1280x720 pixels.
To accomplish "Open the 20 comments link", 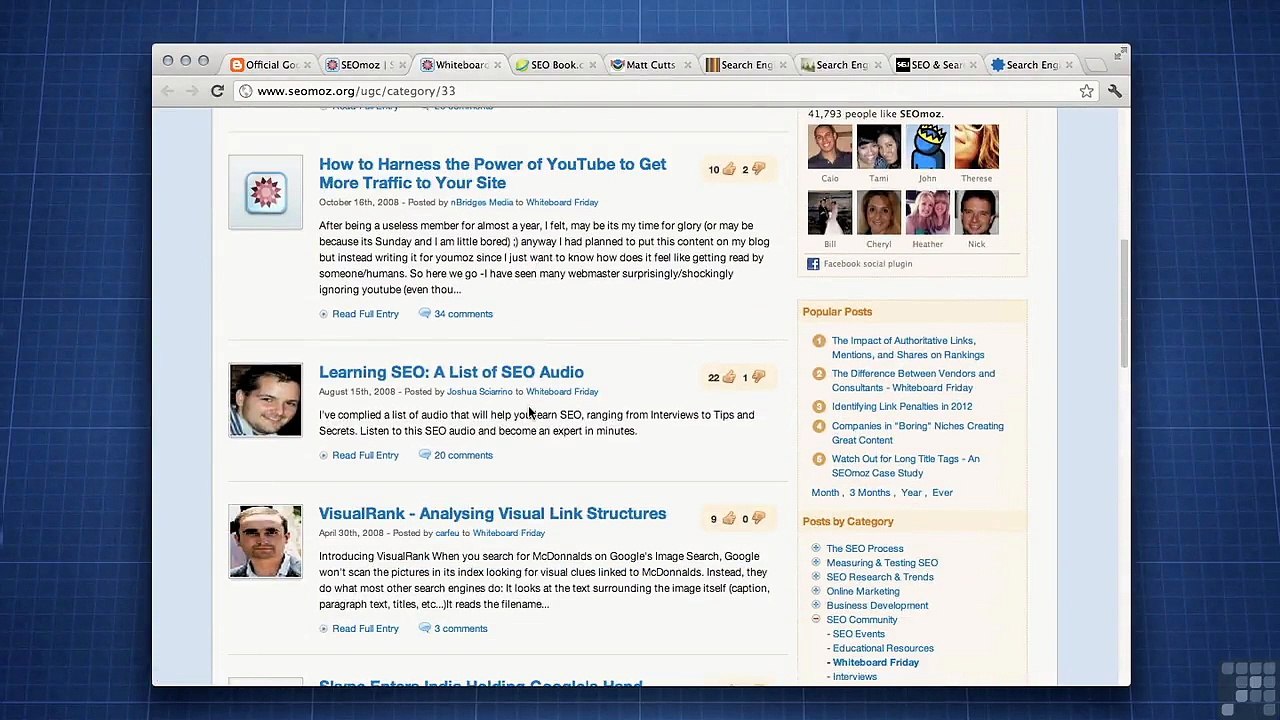I will [463, 455].
